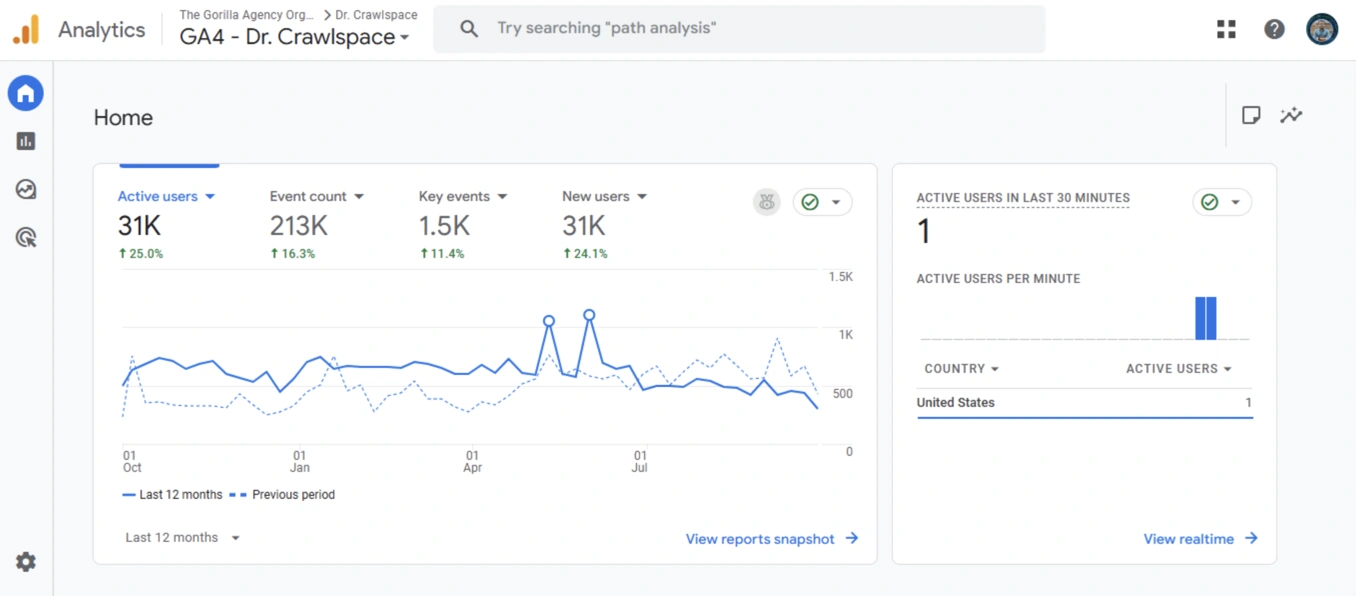This screenshot has width=1357, height=596.
Task: Click the active users per minute bars
Action: tap(1206, 319)
